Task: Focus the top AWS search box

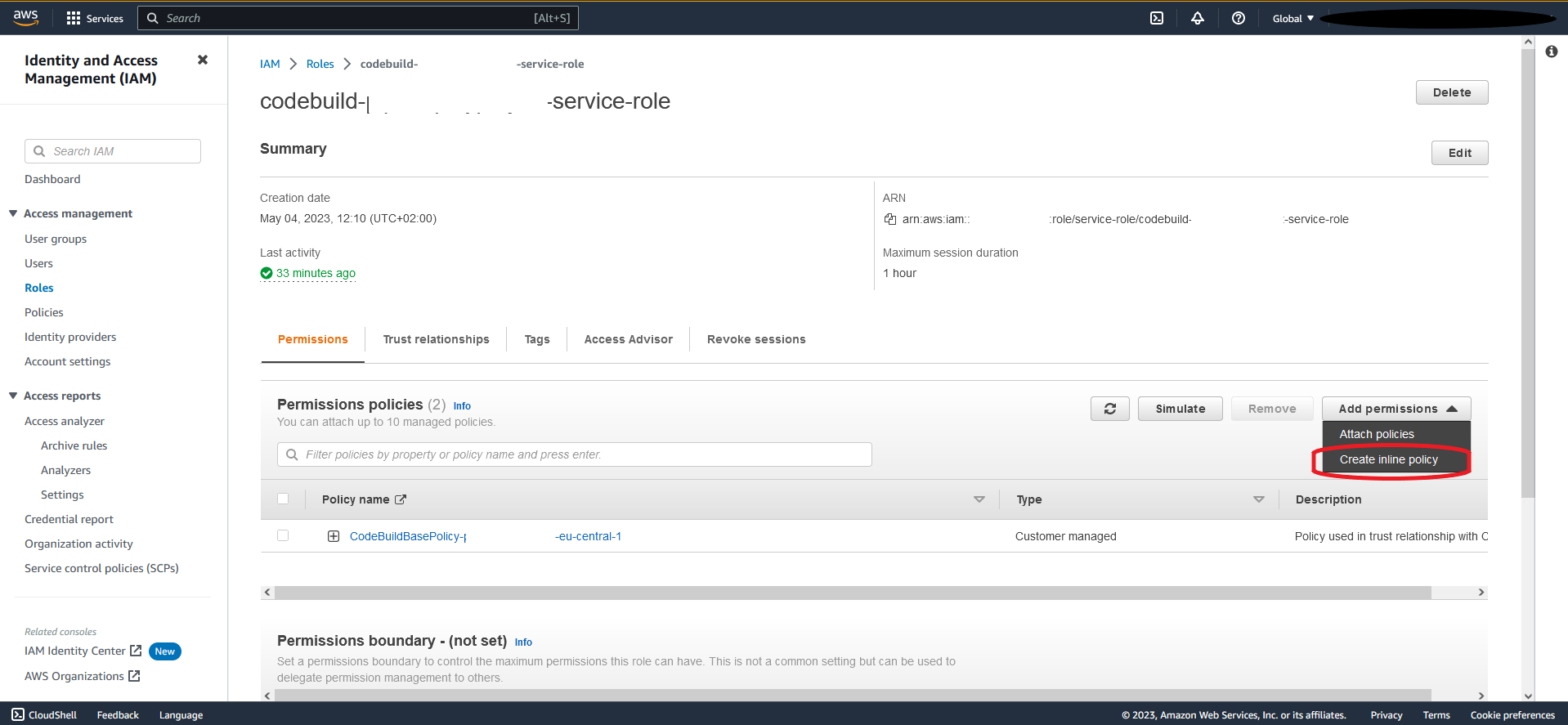Action: [x=358, y=18]
